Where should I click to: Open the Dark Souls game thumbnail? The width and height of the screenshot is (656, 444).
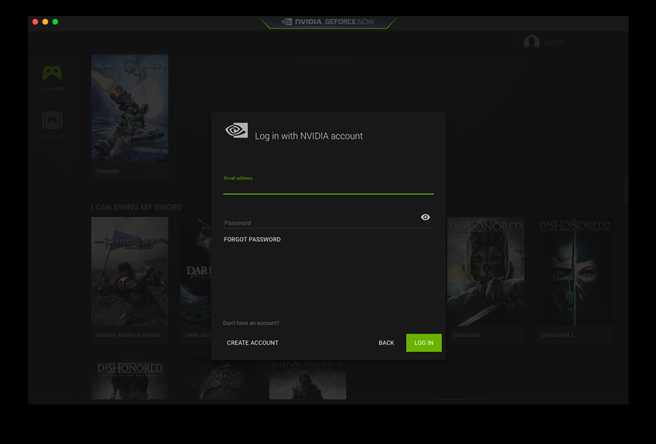pos(197,272)
